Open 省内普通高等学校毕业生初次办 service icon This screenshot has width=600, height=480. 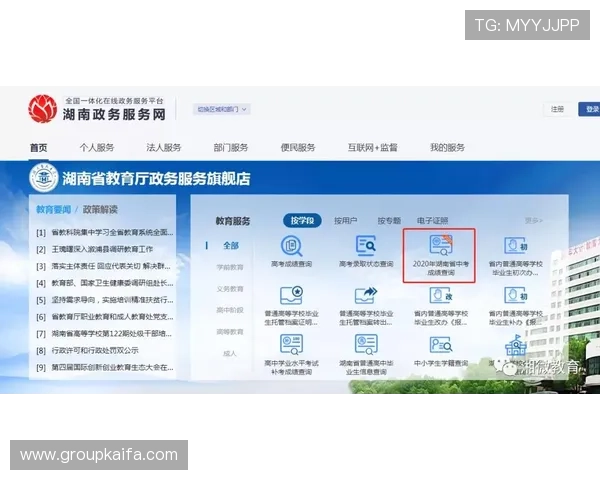coord(515,246)
